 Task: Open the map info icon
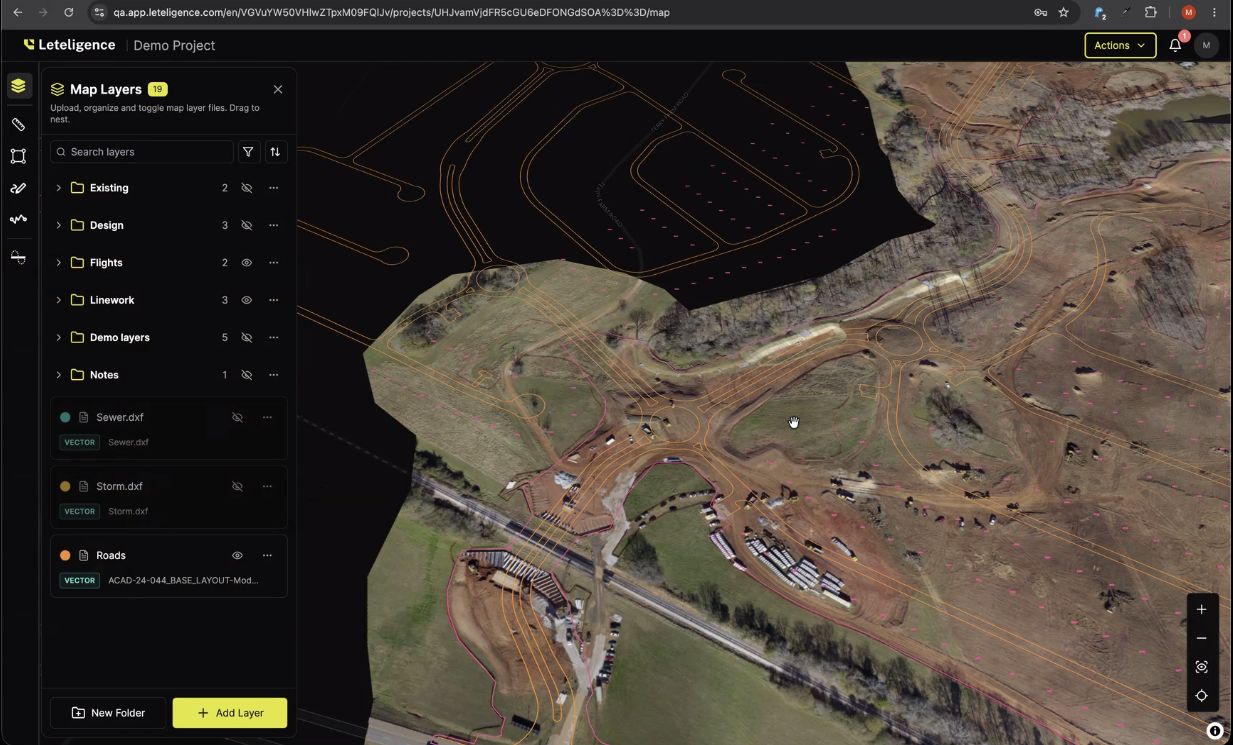[x=1214, y=731]
